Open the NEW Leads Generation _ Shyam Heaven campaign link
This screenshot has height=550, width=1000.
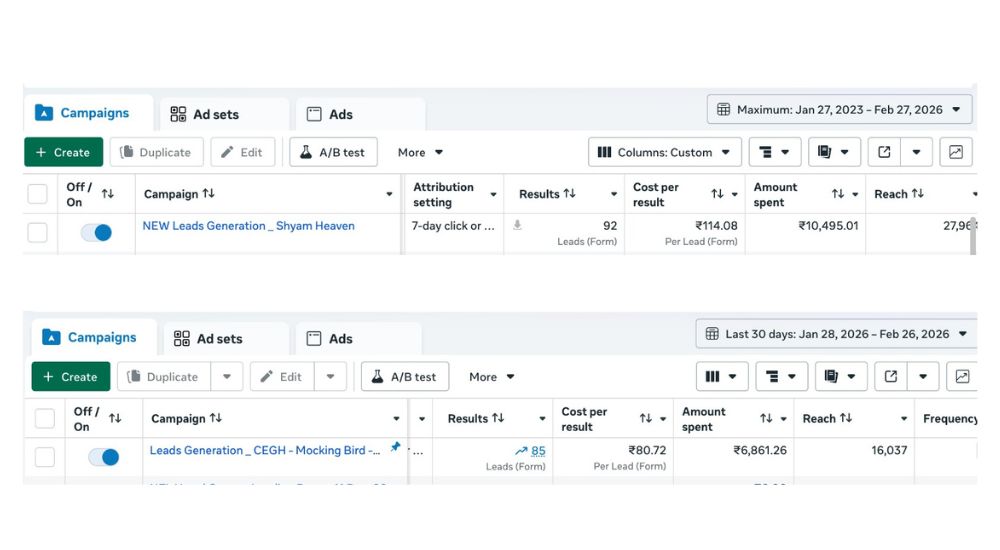tap(248, 226)
